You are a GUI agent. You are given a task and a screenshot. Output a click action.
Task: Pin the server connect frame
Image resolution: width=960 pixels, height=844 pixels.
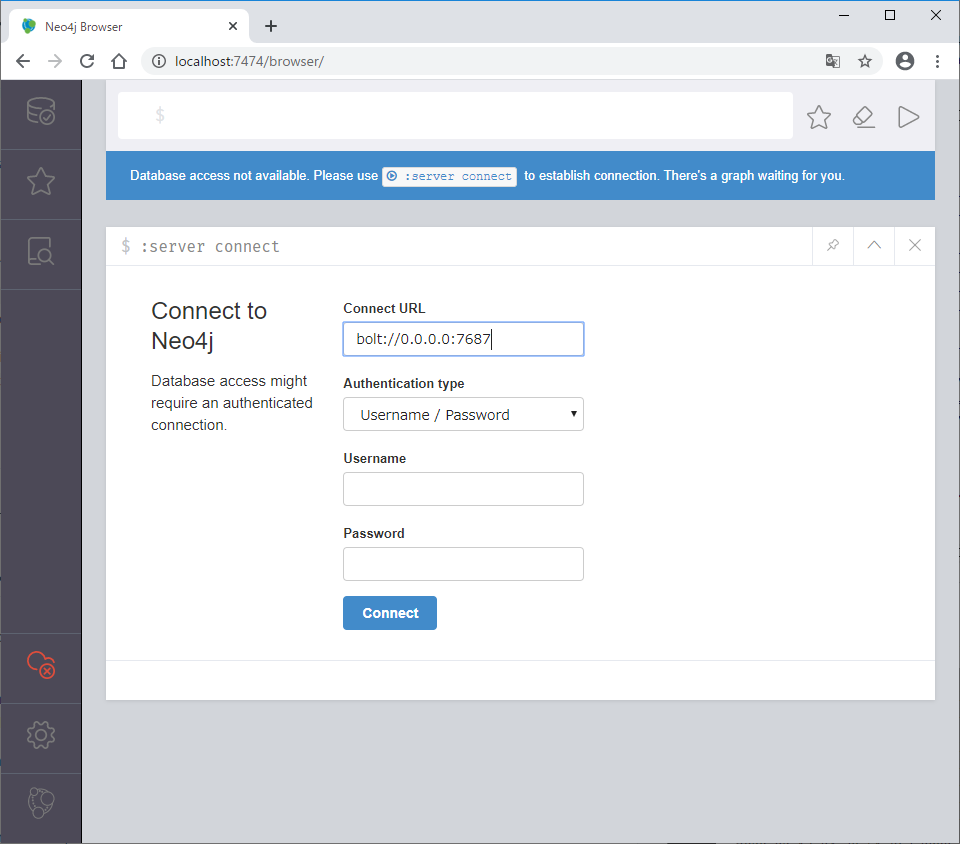[x=833, y=245]
